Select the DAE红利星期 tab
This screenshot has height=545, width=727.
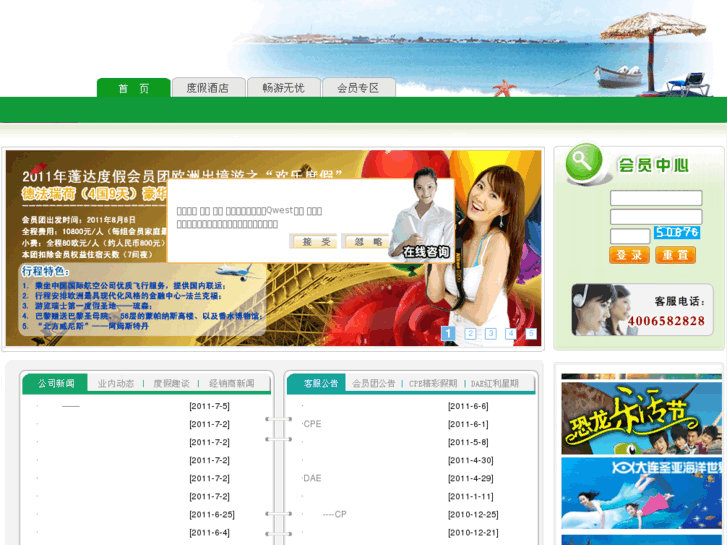494,384
